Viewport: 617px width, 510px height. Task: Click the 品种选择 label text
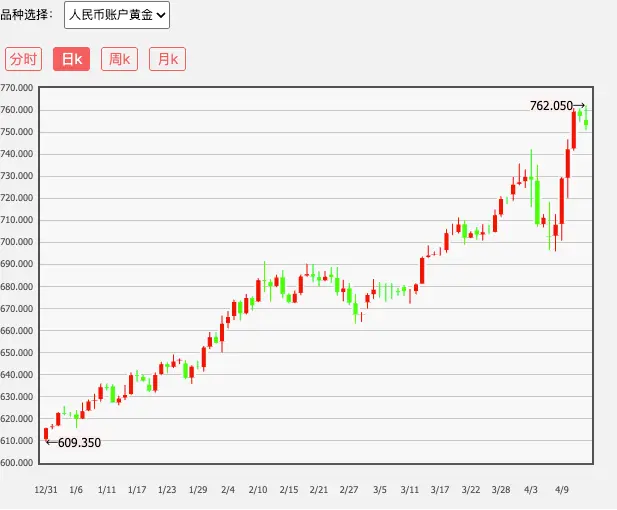pyautogui.click(x=28, y=14)
